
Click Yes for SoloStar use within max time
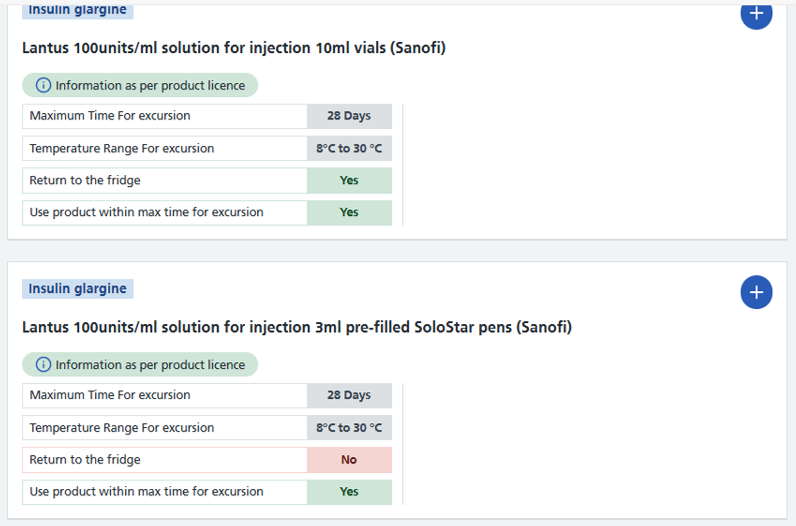point(349,491)
